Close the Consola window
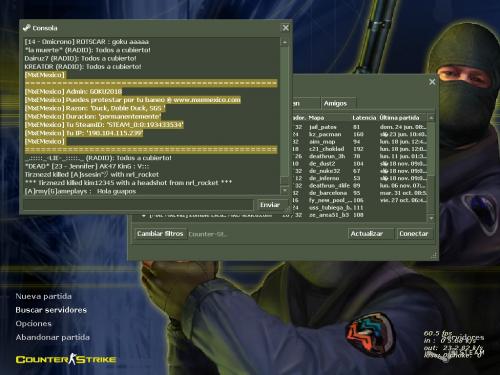The height and width of the screenshot is (375, 500). tap(286, 28)
